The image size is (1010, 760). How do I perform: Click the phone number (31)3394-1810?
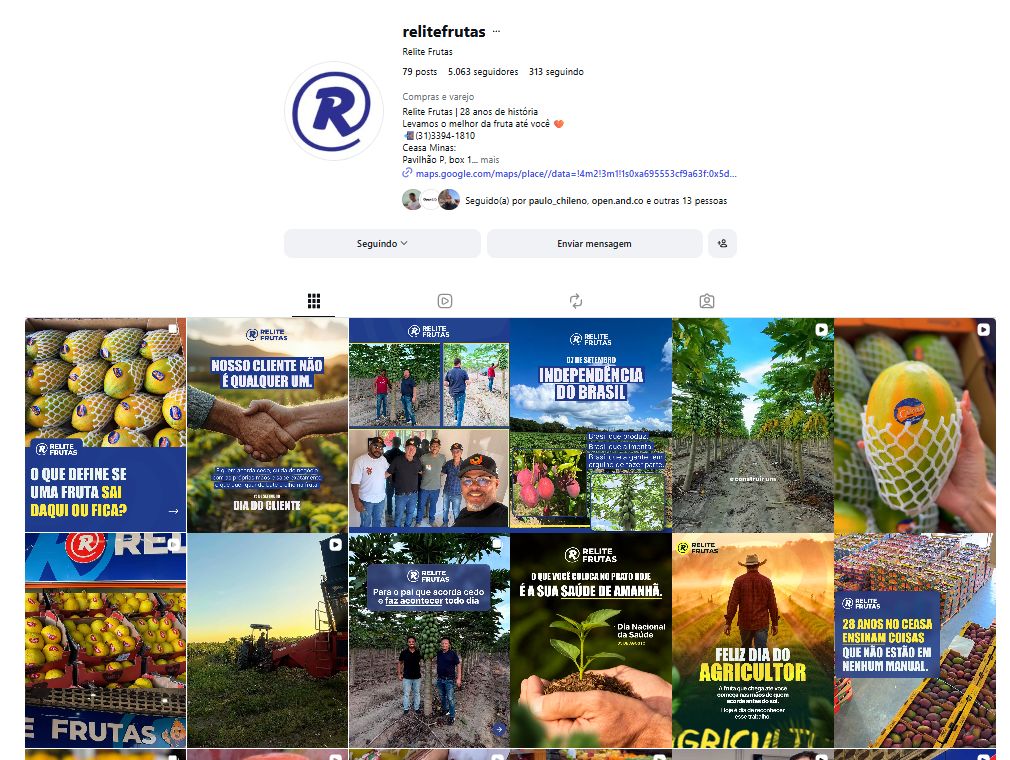pyautogui.click(x=445, y=136)
